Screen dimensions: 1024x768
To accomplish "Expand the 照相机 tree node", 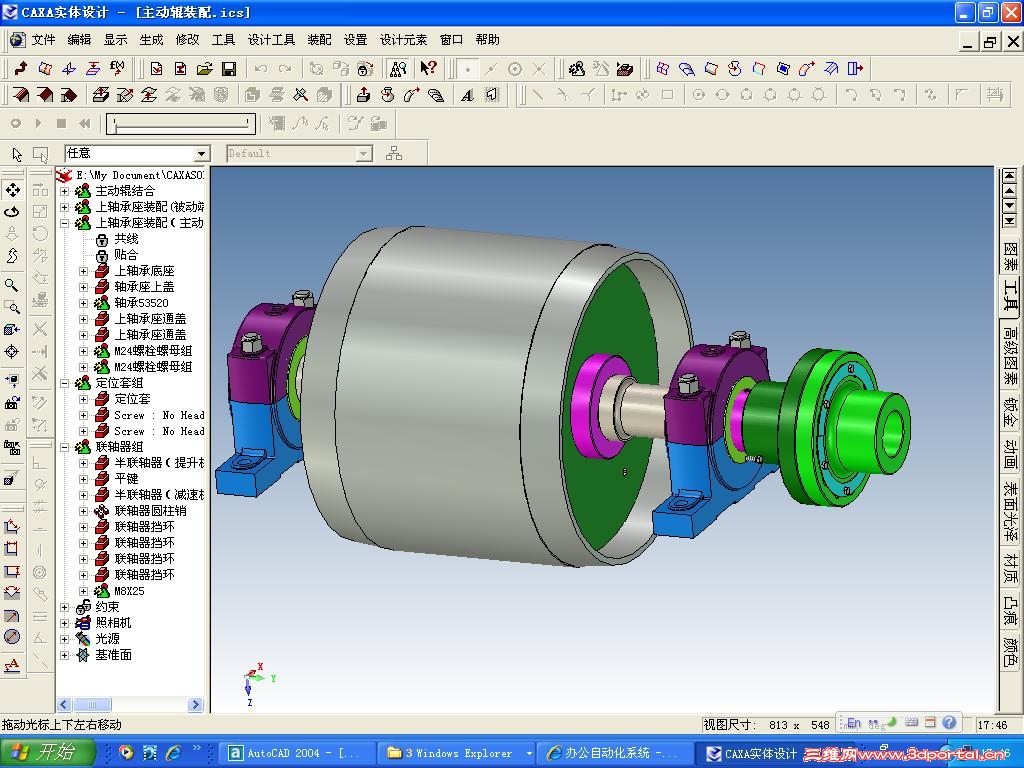I will [x=65, y=624].
